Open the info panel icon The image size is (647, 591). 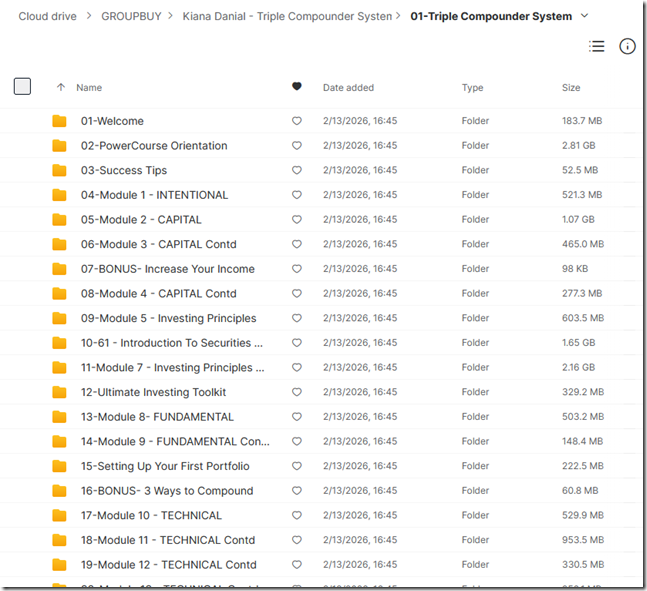coord(627,46)
